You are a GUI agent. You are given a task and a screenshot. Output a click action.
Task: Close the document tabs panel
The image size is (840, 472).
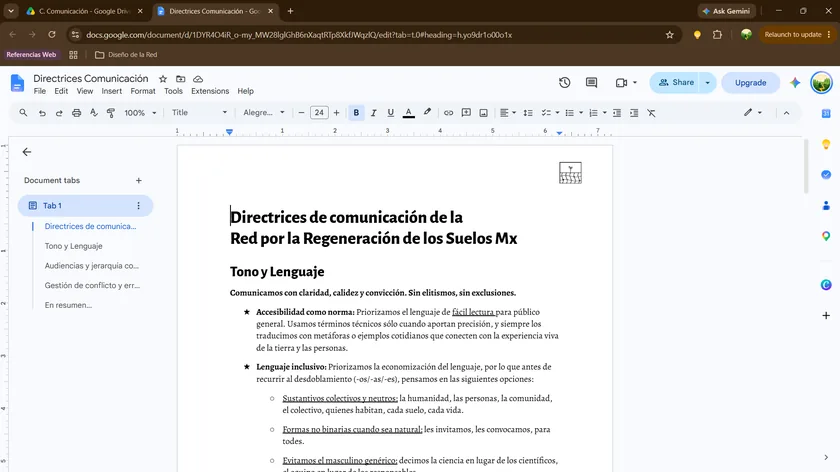pos(27,152)
